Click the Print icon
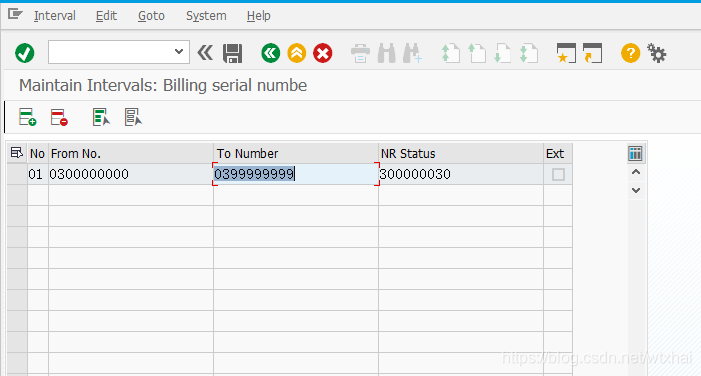Image resolution: width=701 pixels, height=376 pixels. (x=360, y=53)
